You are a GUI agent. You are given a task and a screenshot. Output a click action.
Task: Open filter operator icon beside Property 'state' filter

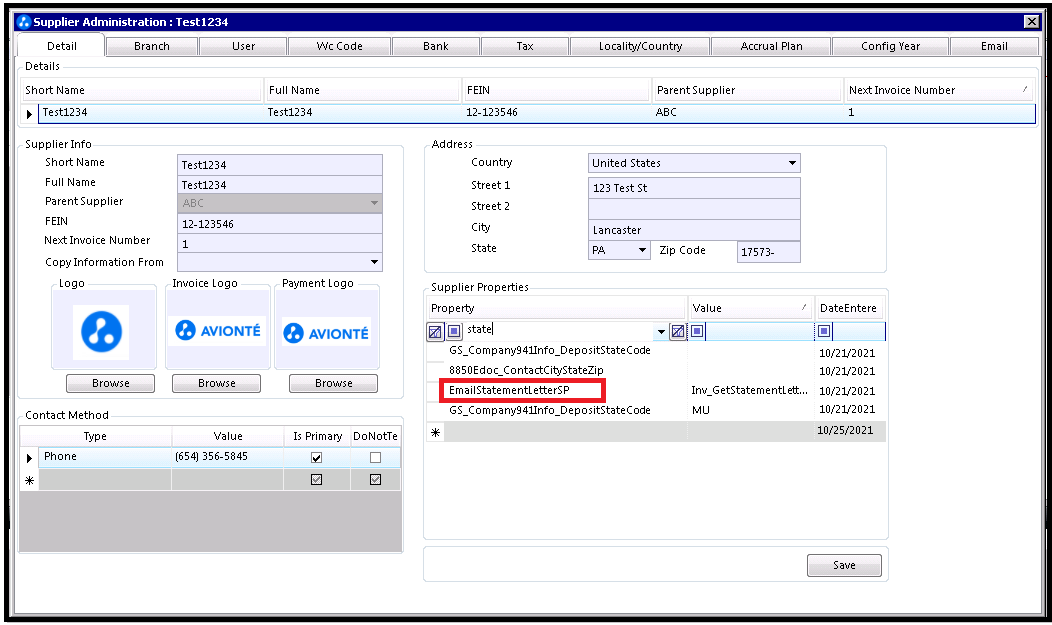pos(454,331)
